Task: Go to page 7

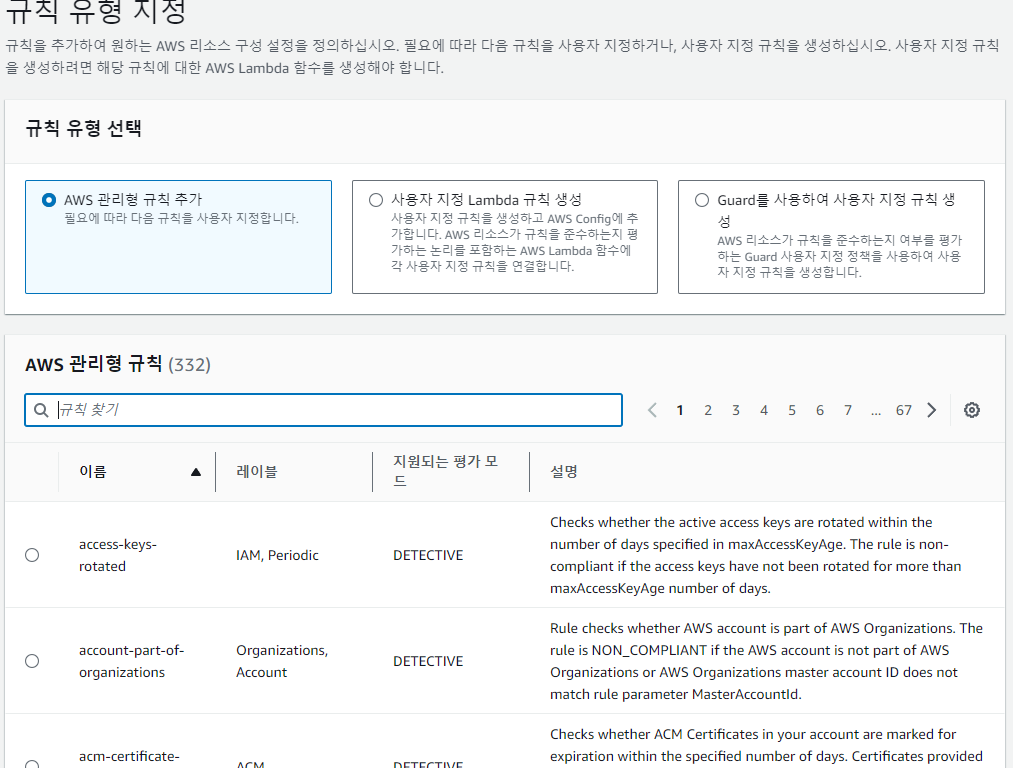Action: 848,410
